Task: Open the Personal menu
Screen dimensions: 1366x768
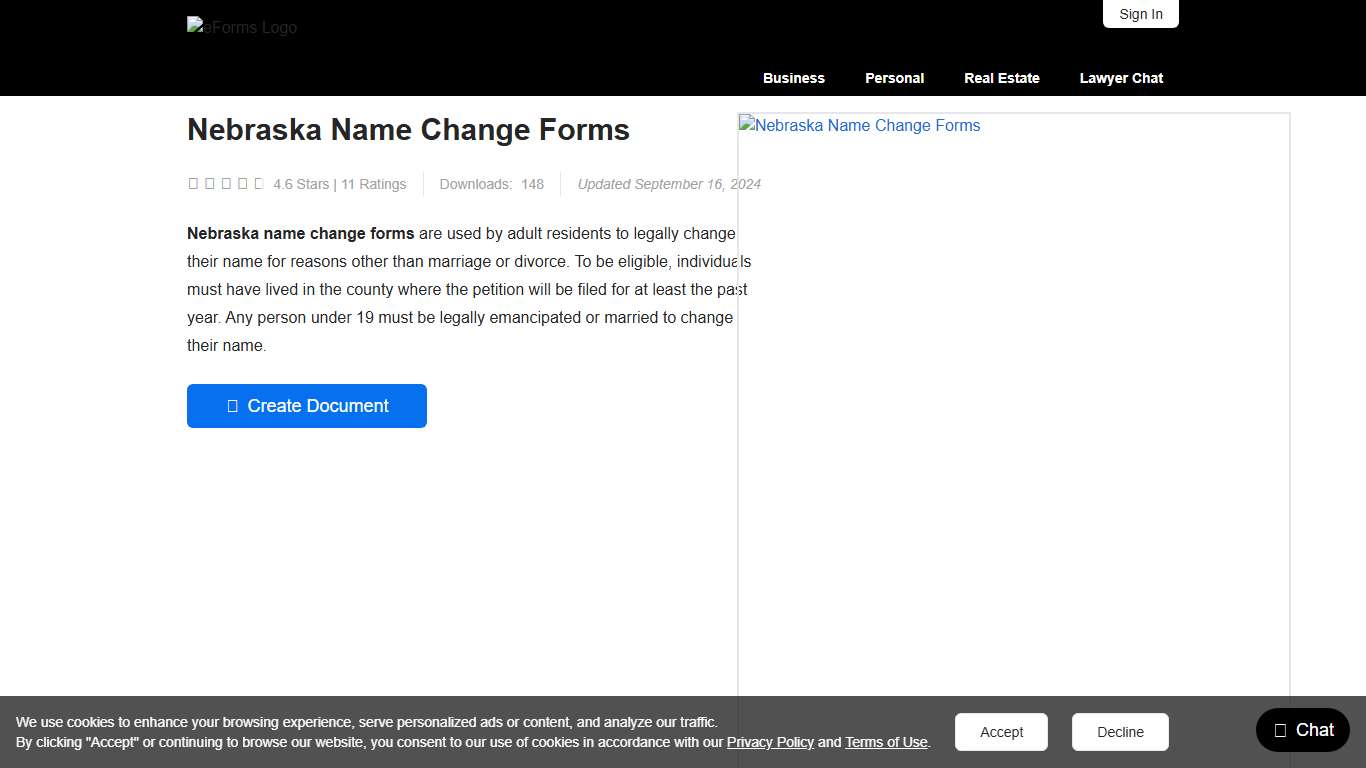Action: (894, 78)
